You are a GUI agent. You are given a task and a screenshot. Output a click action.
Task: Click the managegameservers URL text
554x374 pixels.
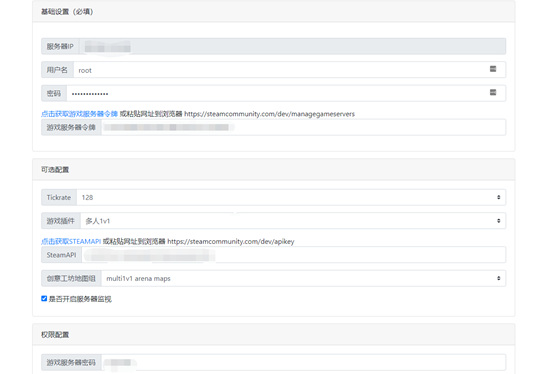click(x=270, y=114)
